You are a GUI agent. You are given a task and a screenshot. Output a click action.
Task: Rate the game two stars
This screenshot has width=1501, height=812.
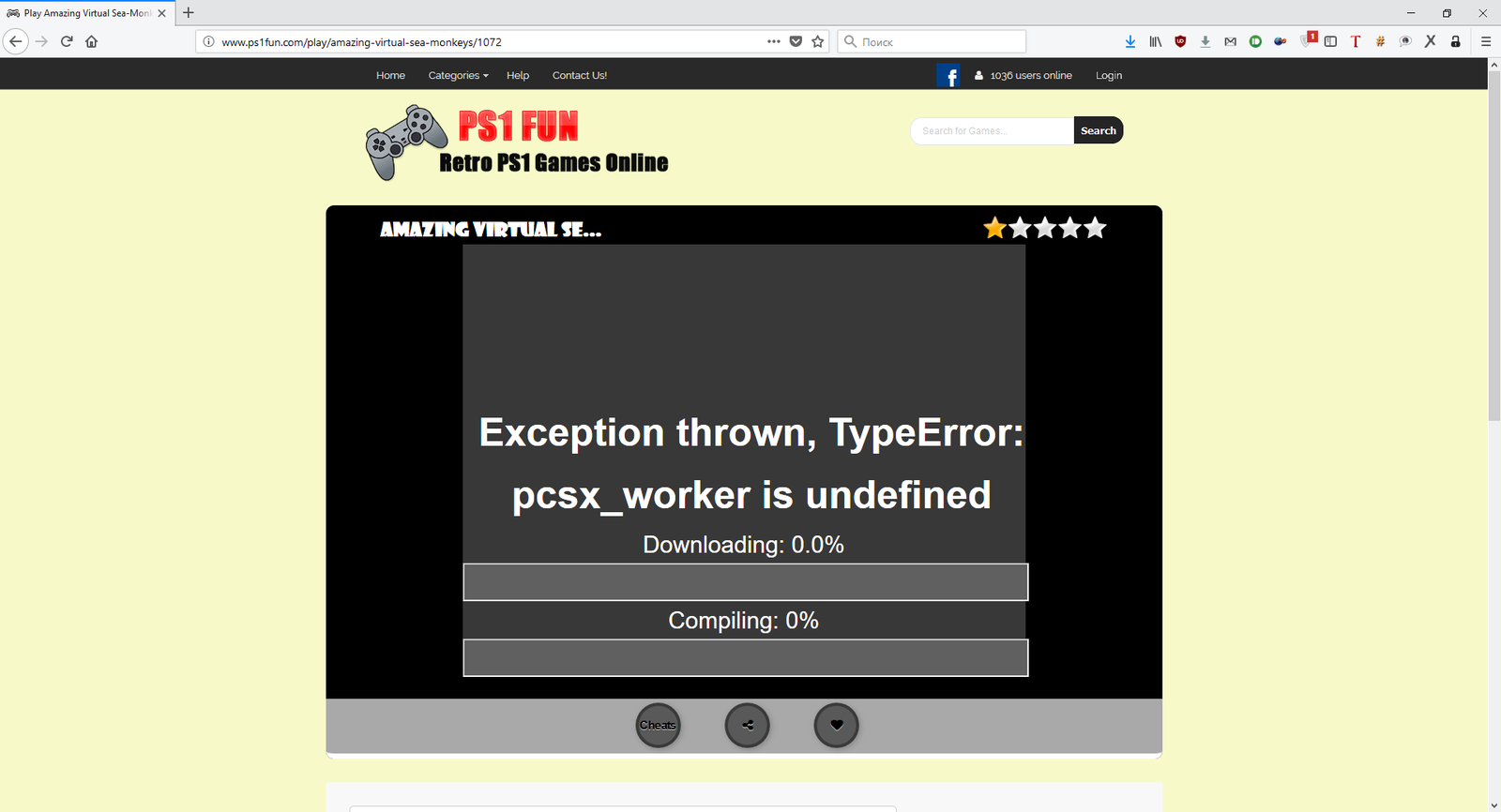[1020, 228]
